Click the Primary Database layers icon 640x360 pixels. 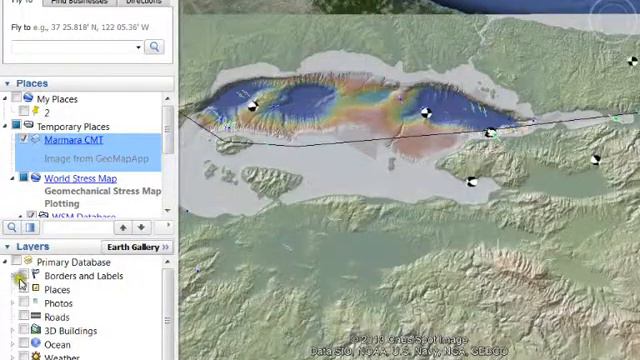pyautogui.click(x=28, y=260)
